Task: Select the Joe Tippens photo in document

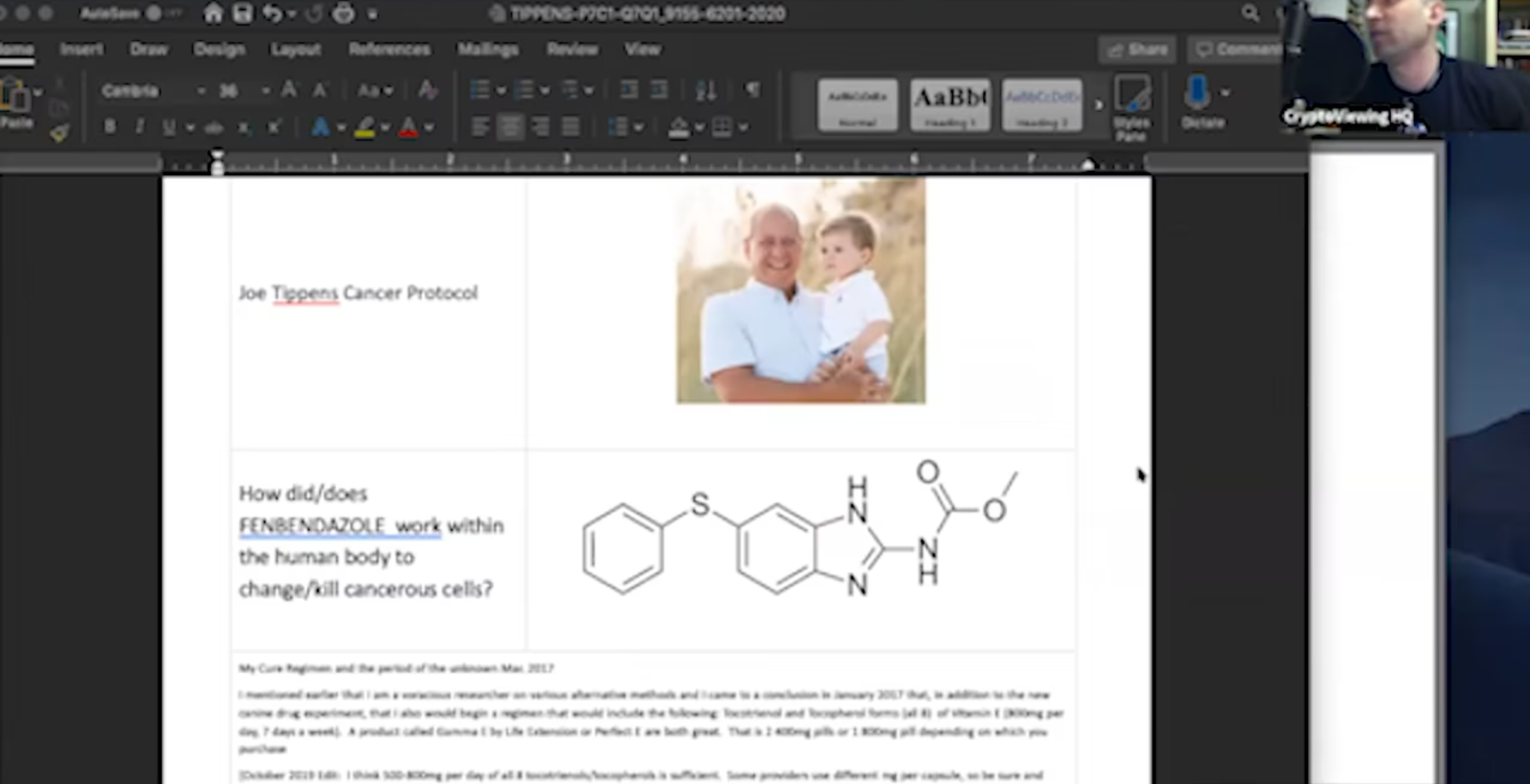Action: (x=800, y=292)
